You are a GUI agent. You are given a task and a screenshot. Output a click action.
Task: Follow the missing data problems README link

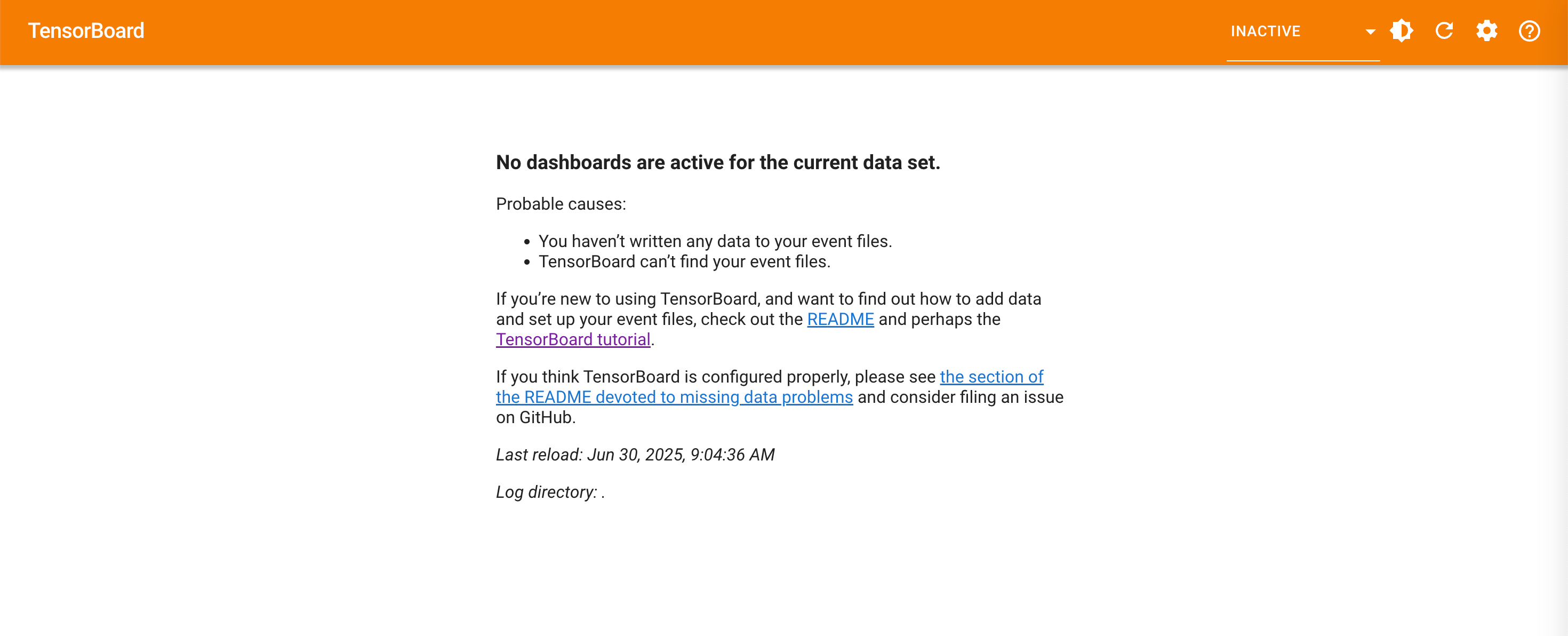(674, 397)
